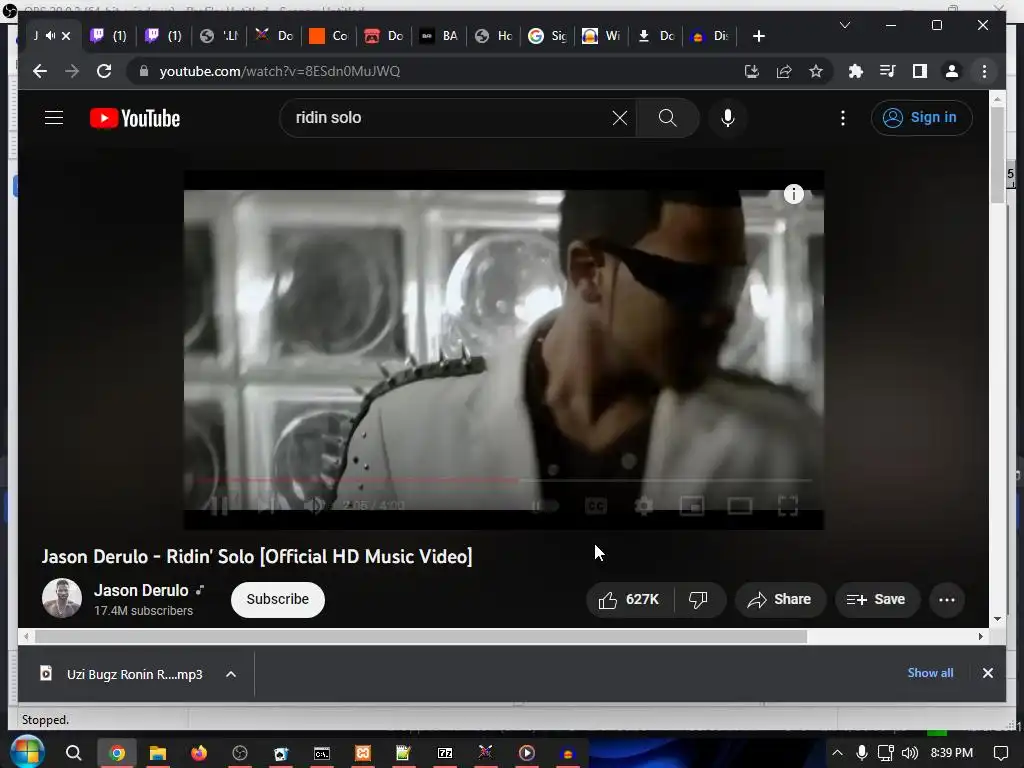Switch to the 'BA' tab

click(x=440, y=36)
